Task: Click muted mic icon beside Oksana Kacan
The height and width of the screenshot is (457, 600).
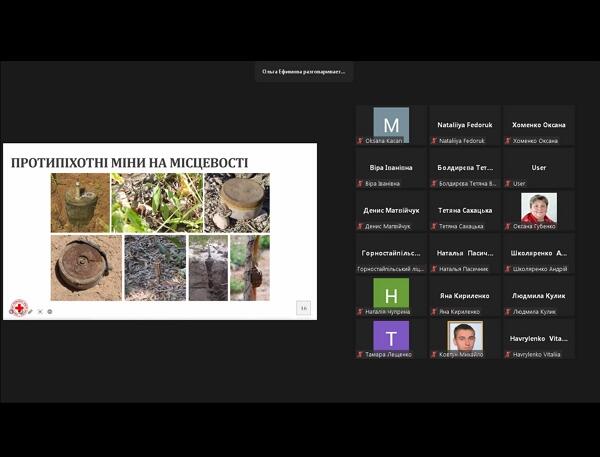Action: (x=360, y=141)
